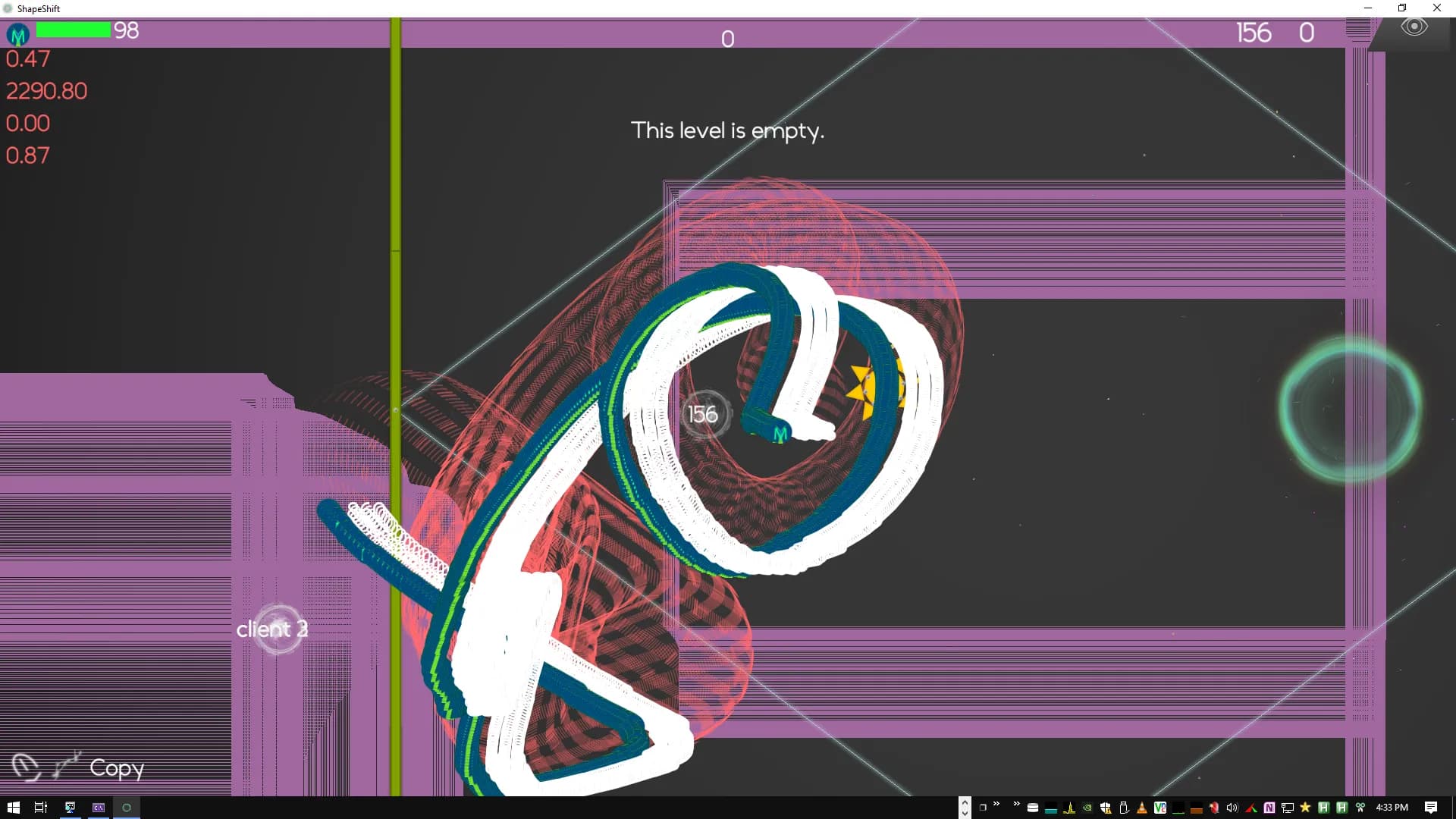Toggle the eye visibility icon at top right
Viewport: 1456px width, 819px height.
pyautogui.click(x=1414, y=27)
